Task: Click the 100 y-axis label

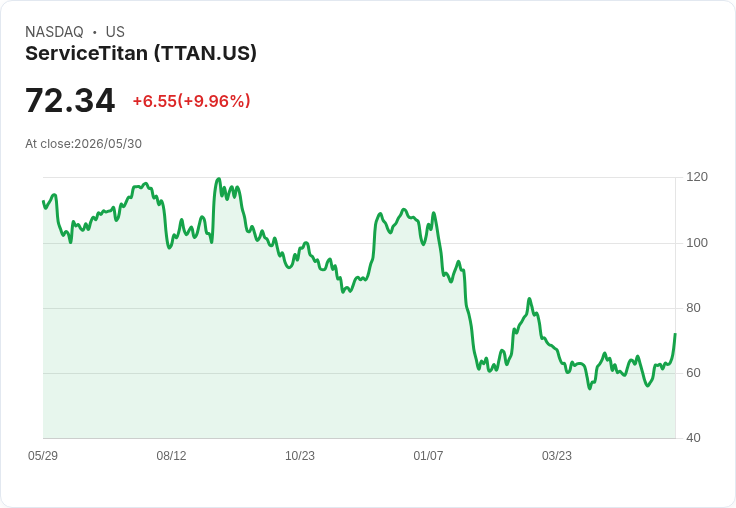Action: tap(697, 243)
